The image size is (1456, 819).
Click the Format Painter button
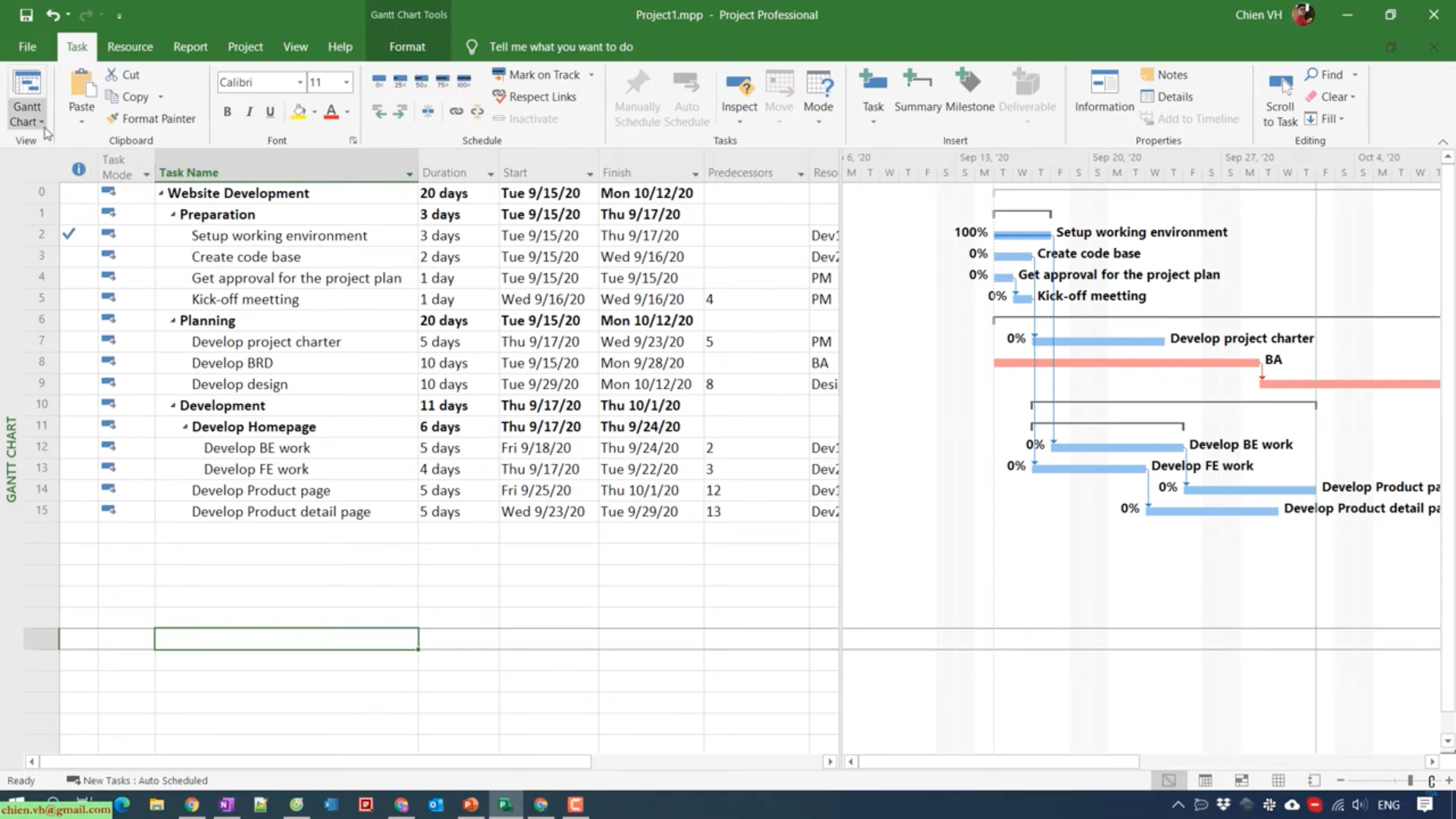coord(151,119)
